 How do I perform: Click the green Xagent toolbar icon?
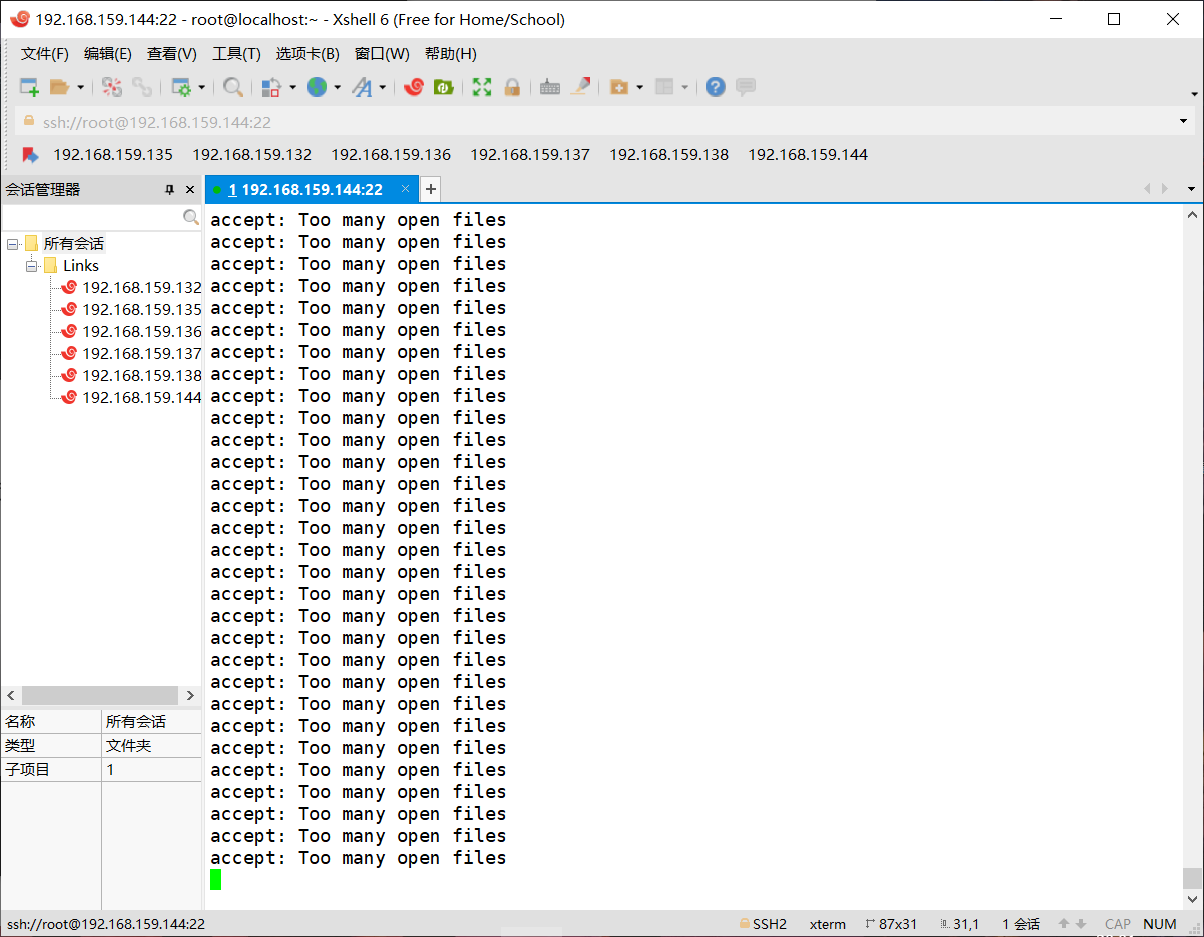[x=444, y=87]
